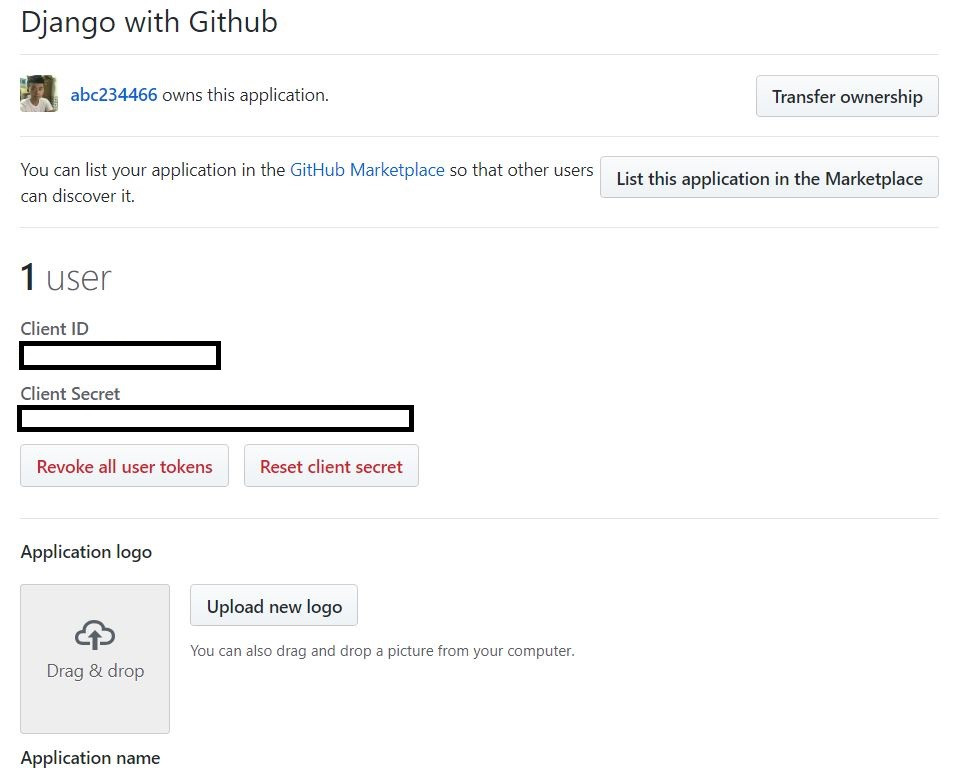Select the redacted Client Secret value
This screenshot has width=960, height=777.
pyautogui.click(x=216, y=419)
